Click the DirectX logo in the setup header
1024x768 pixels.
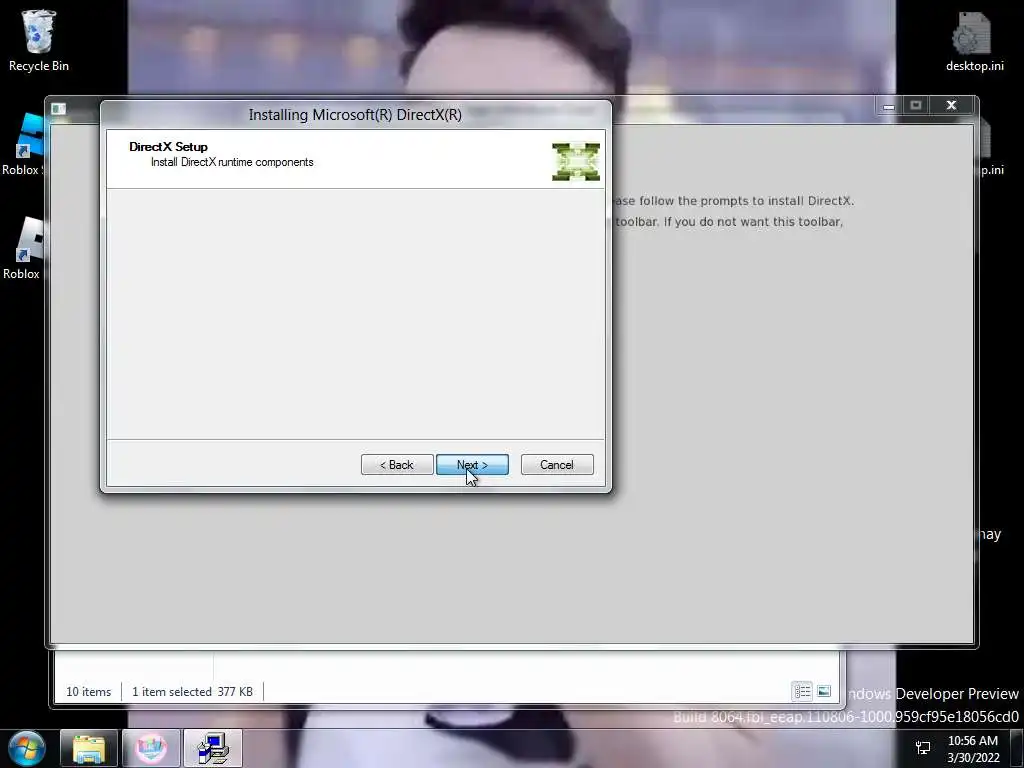click(575, 161)
